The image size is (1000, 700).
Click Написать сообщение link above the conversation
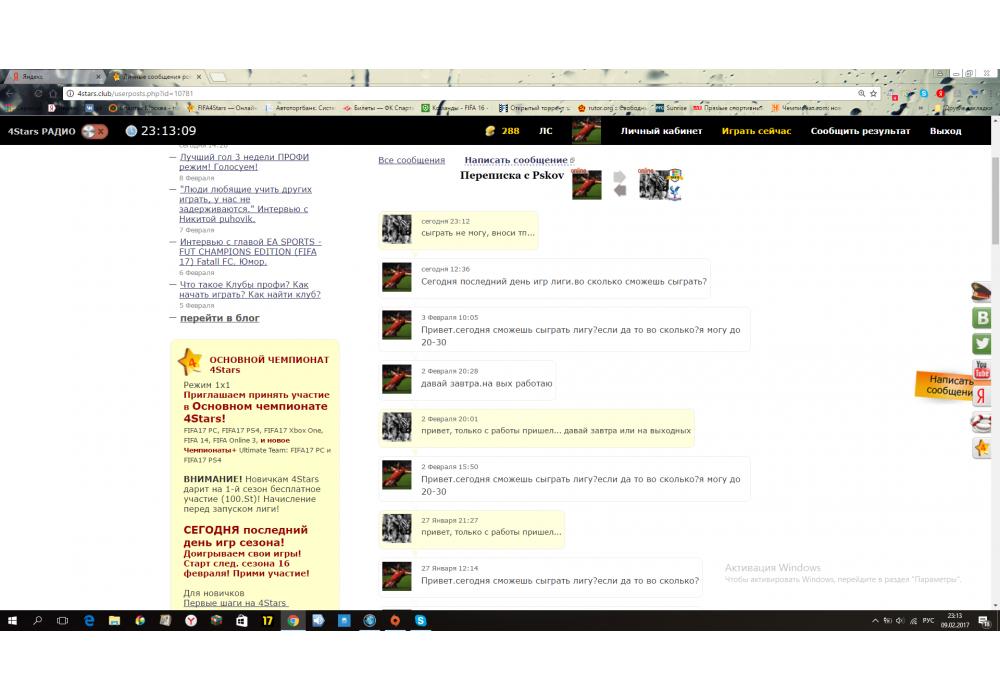coord(516,160)
